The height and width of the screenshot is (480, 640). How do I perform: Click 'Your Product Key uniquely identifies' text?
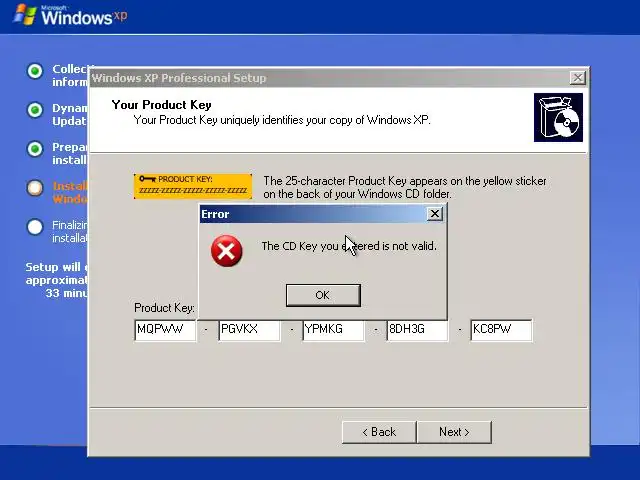(282, 120)
